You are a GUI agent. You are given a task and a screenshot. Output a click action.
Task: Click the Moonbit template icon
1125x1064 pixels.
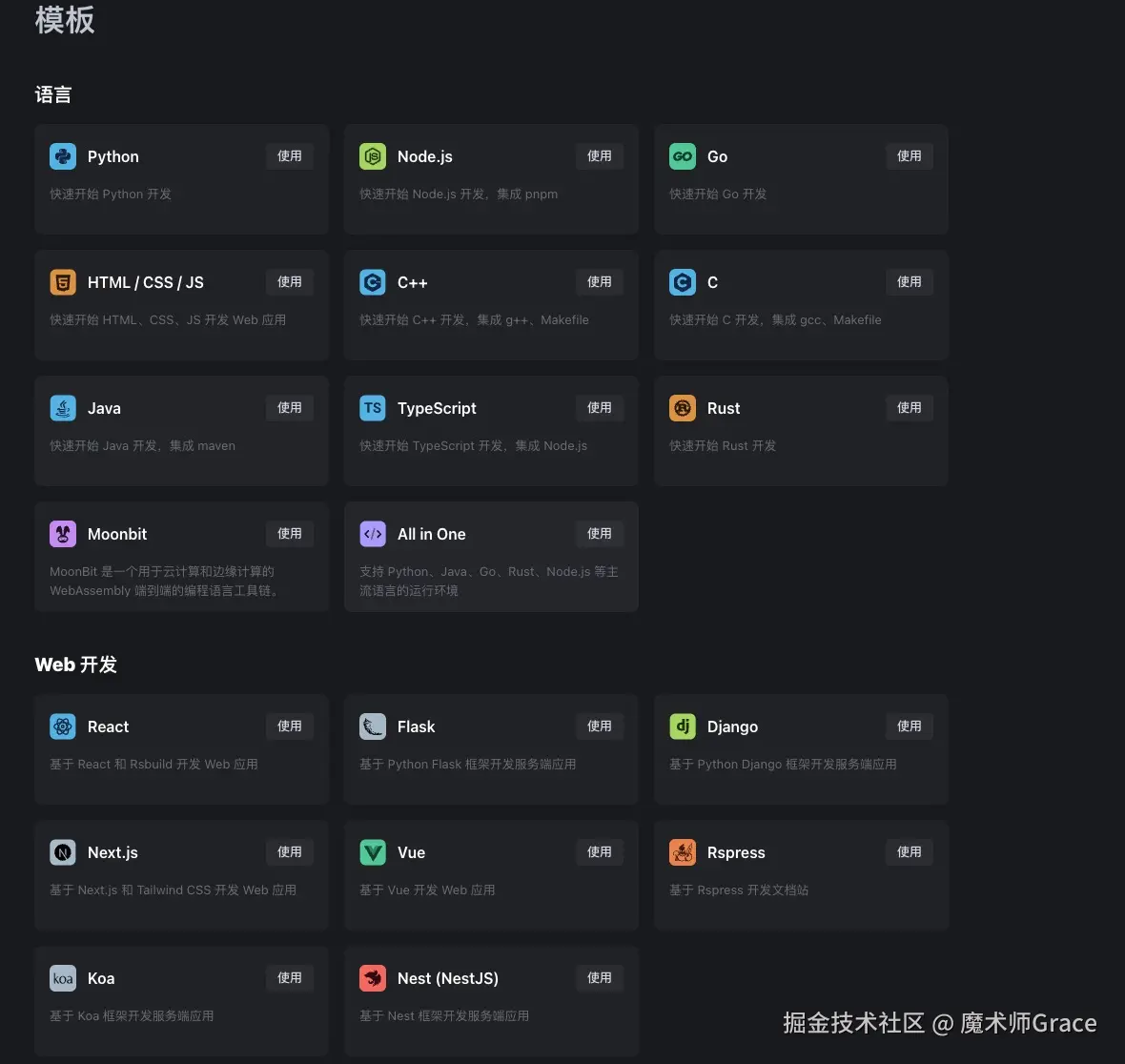click(x=62, y=534)
